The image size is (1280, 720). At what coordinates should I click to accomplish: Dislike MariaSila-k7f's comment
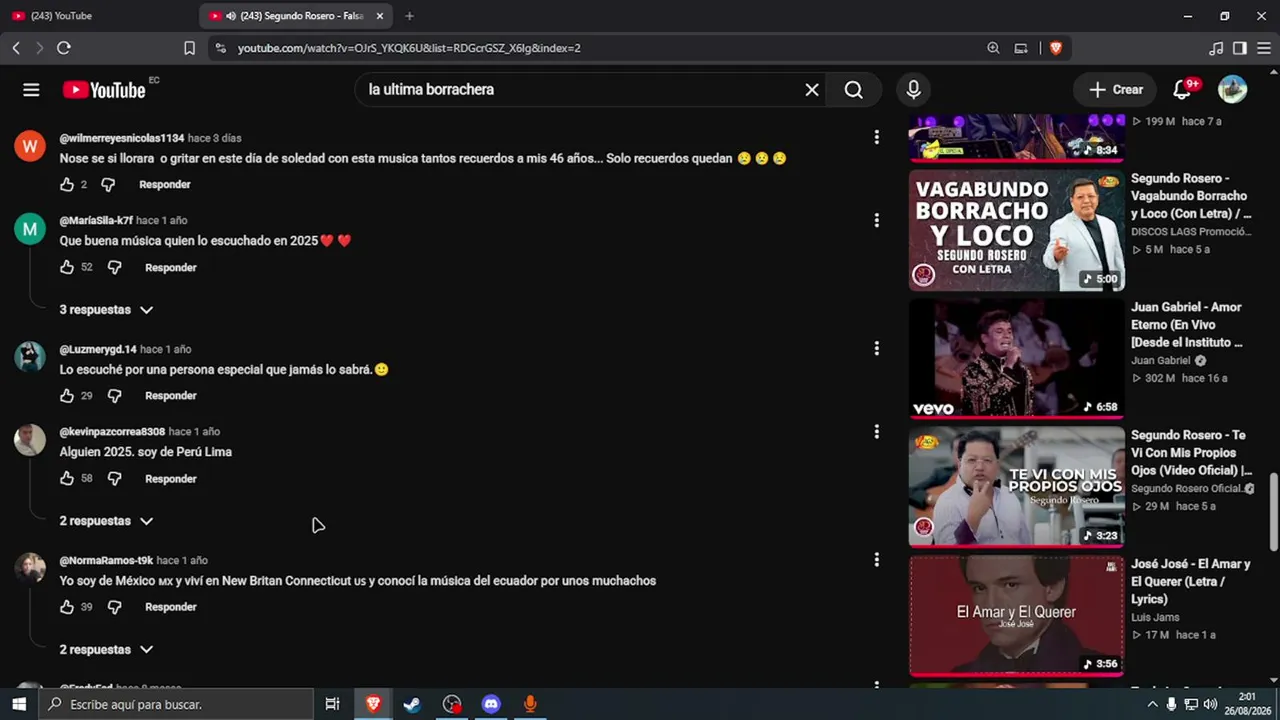coord(114,267)
